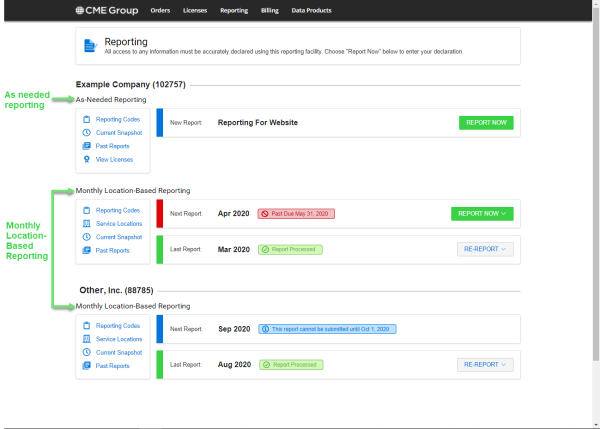
Task: Click the CME Group globe logo
Action: click(x=82, y=10)
